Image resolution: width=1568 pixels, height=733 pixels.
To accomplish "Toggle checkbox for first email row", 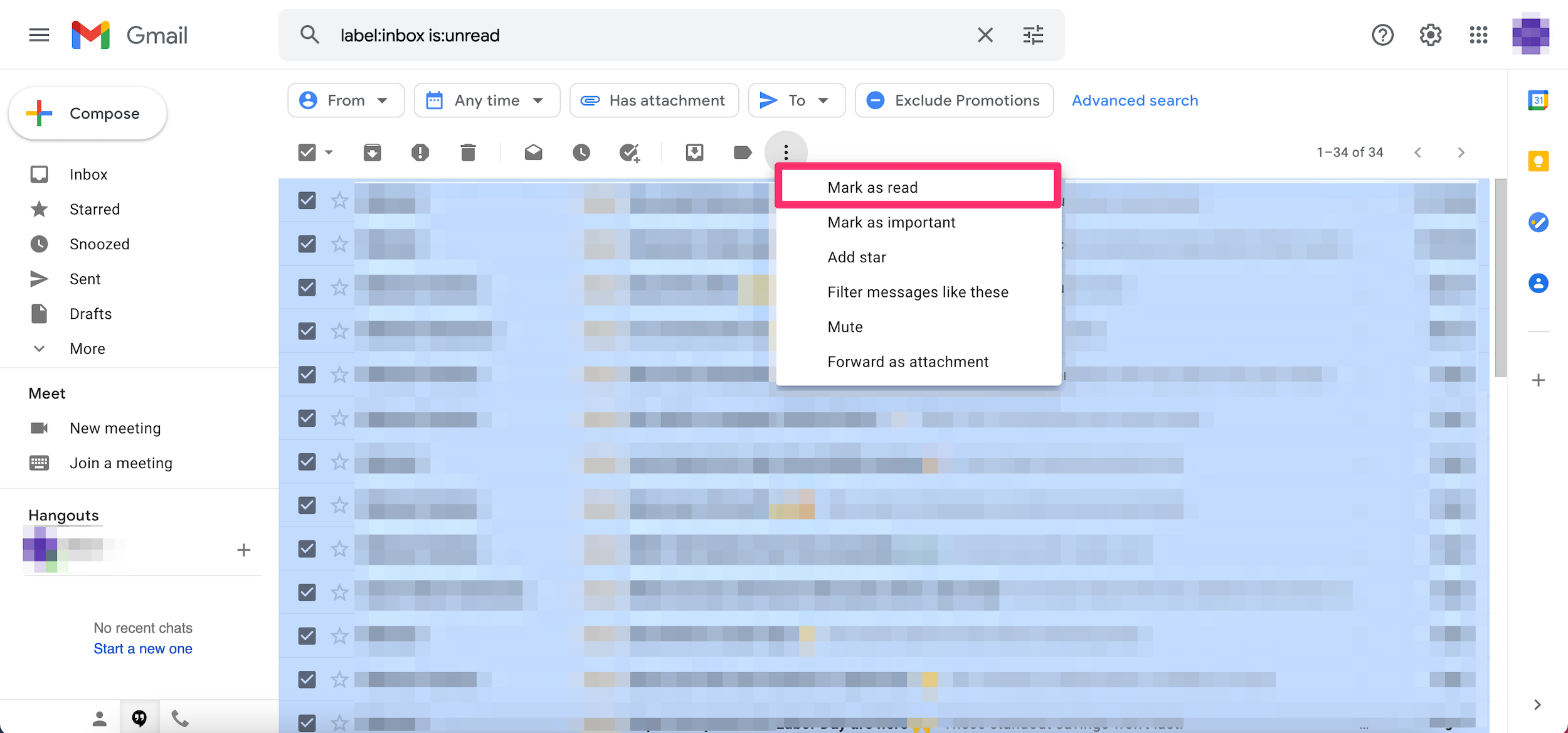I will 307,198.
